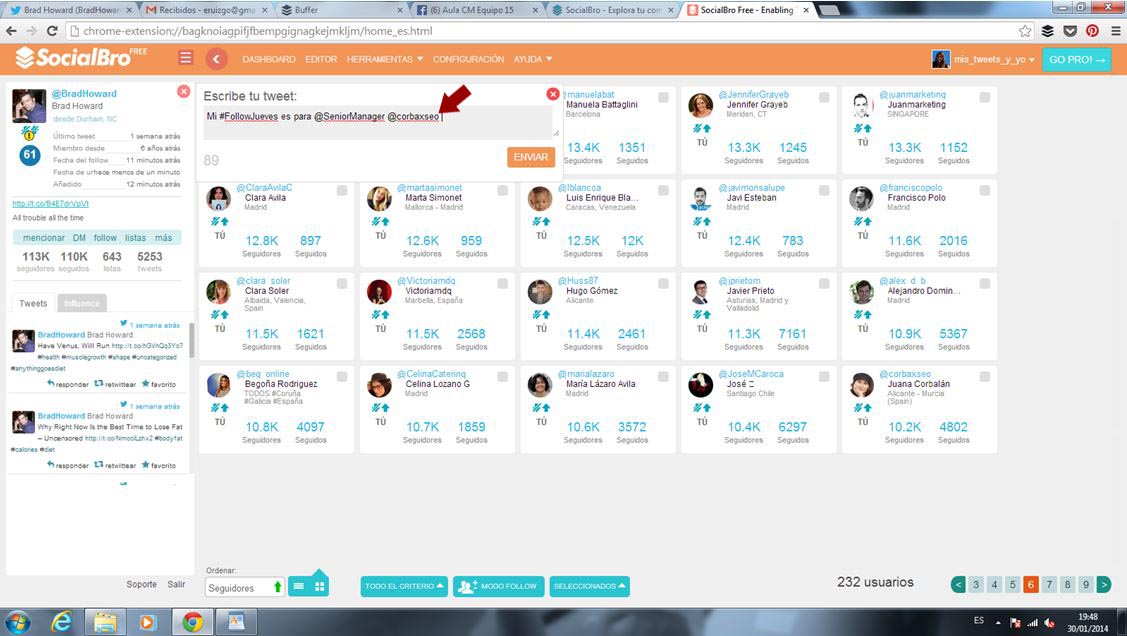
Task: Toggle the green sort direction arrow
Action: click(x=277, y=588)
